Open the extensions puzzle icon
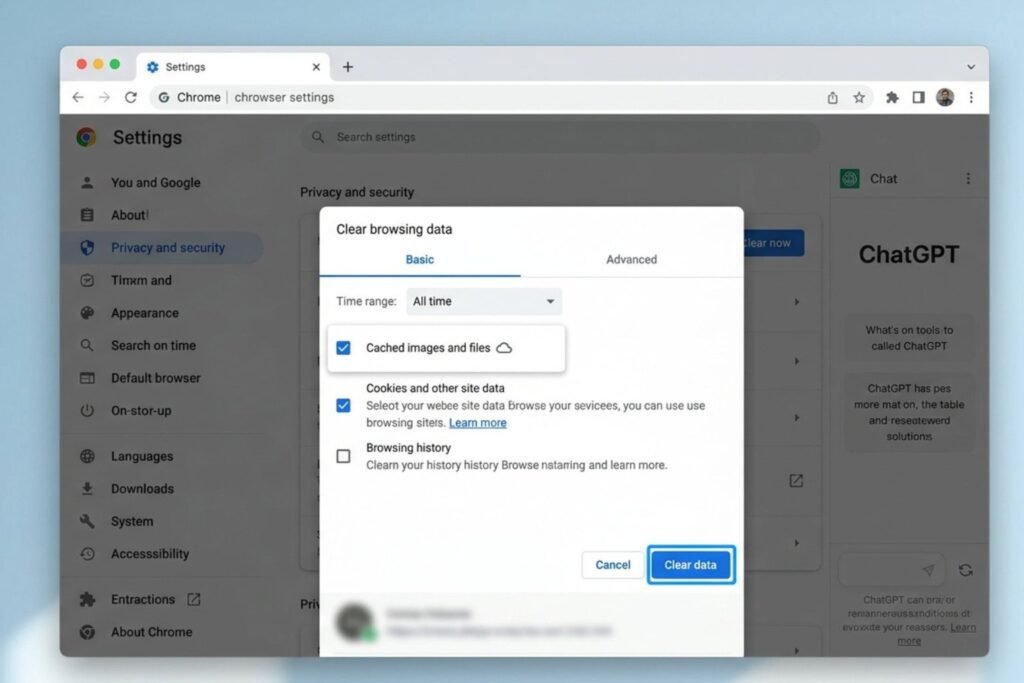Viewport: 1024px width, 683px height. tap(891, 97)
